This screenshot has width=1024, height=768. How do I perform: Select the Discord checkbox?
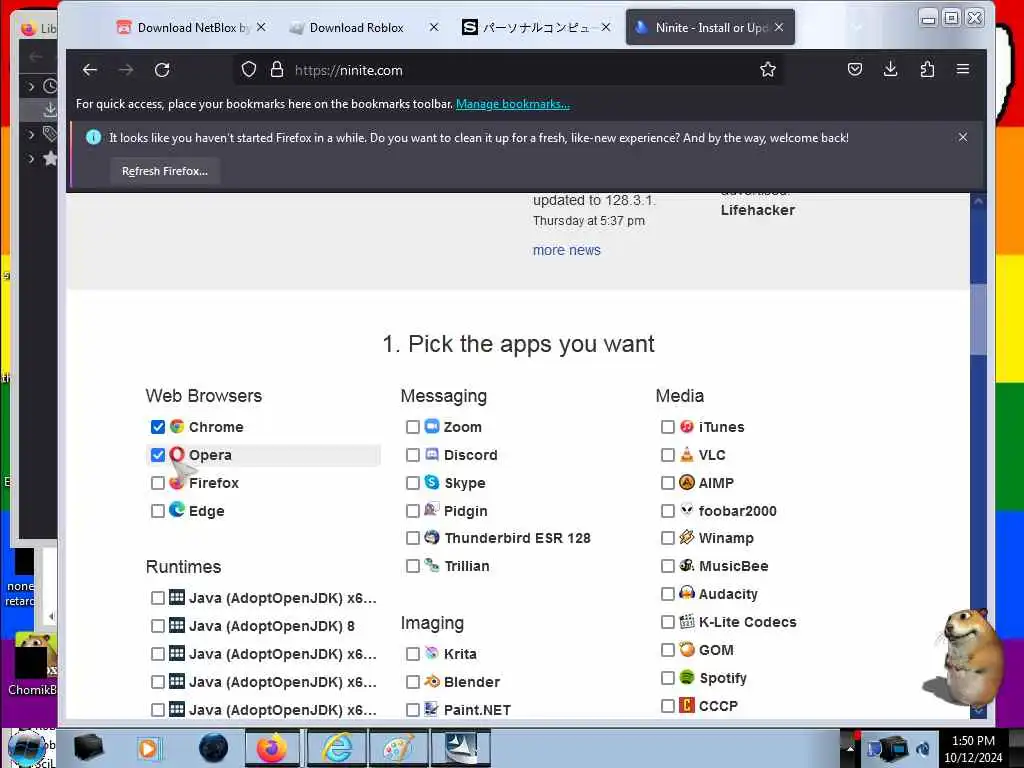point(413,455)
